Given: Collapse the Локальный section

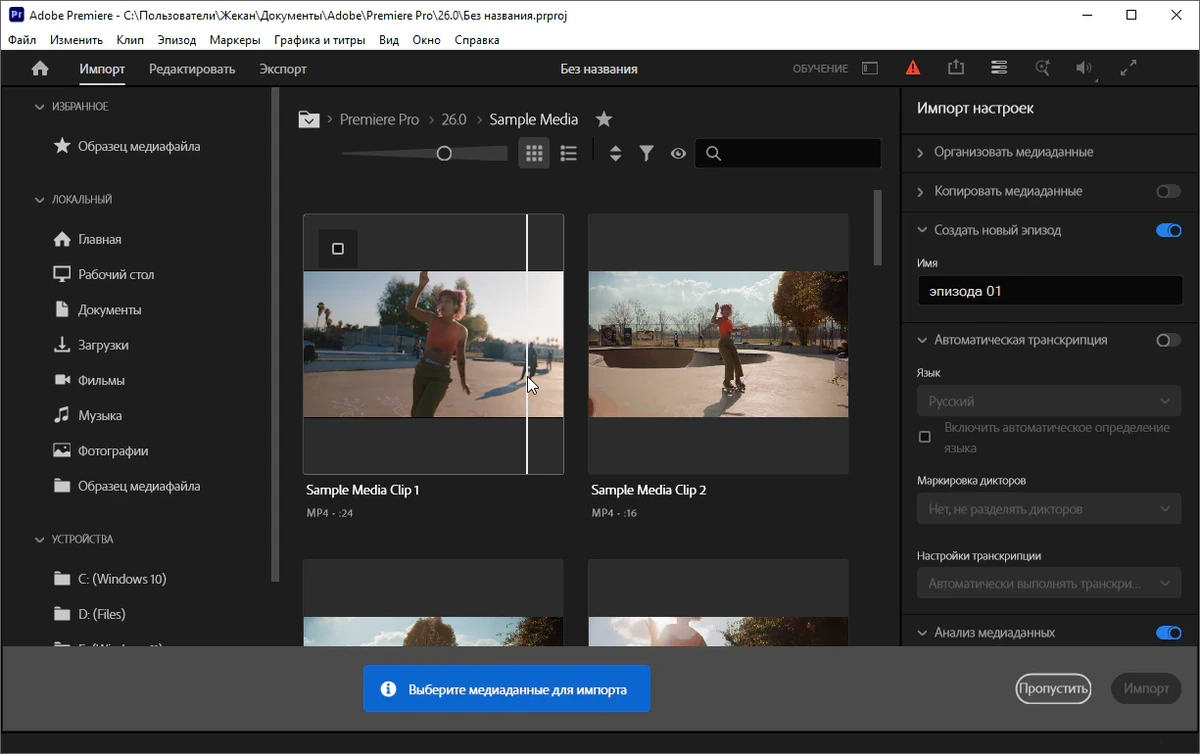Looking at the screenshot, I should point(40,199).
